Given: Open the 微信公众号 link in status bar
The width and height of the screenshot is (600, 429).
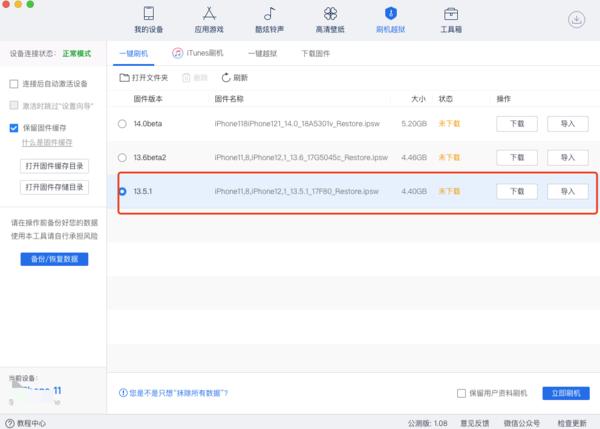Looking at the screenshot, I should pos(522,423).
